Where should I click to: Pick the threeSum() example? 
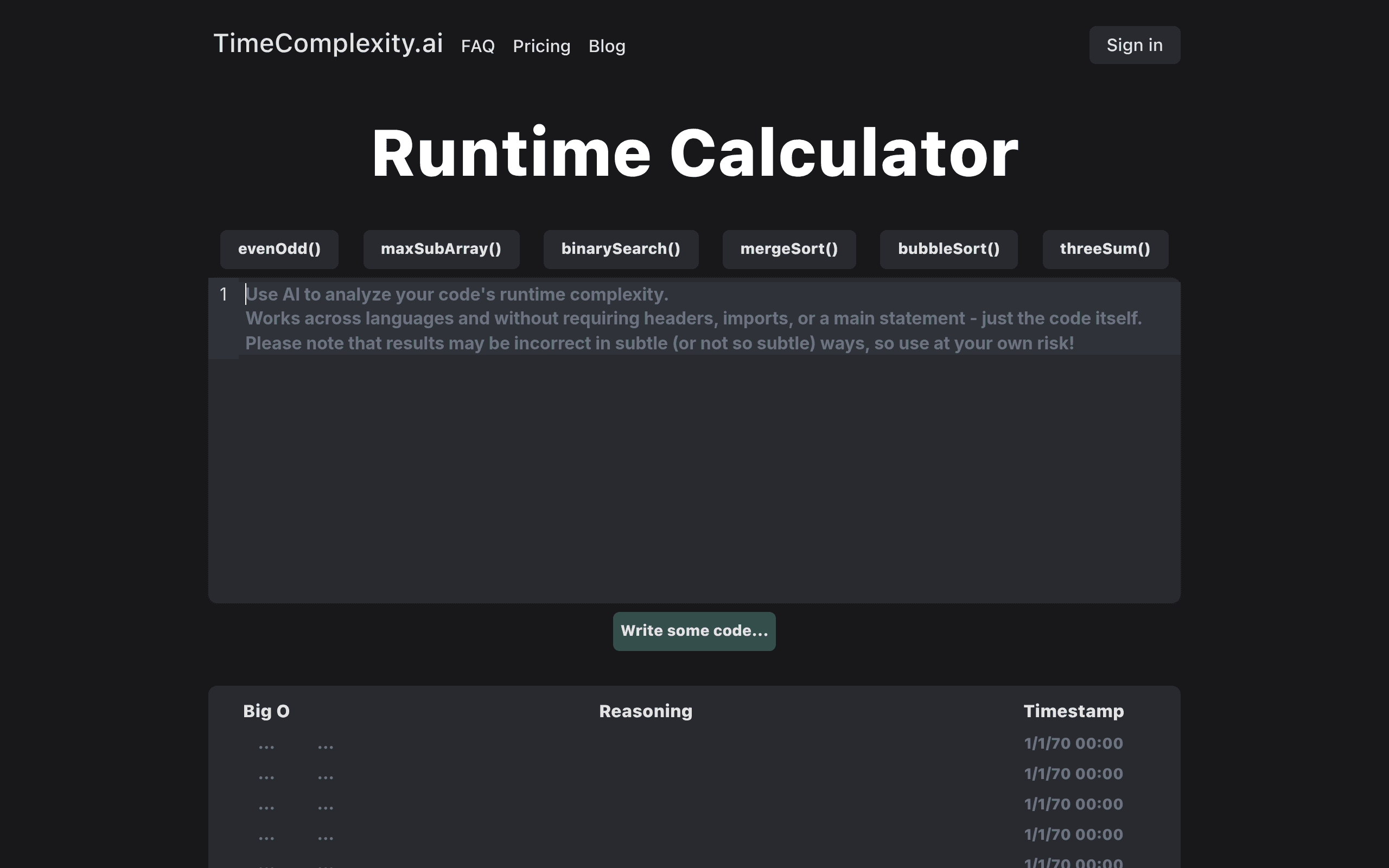click(x=1105, y=249)
